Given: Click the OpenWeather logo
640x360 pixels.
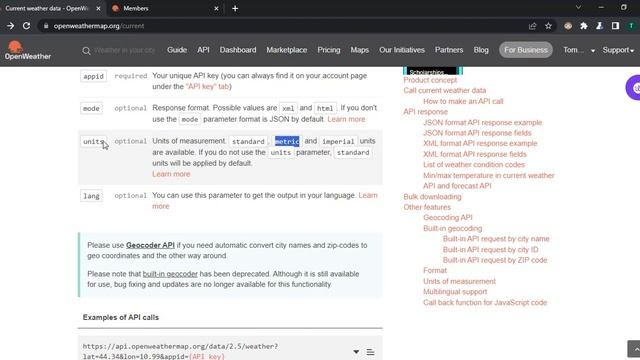Looking at the screenshot, I should click(x=28, y=51).
